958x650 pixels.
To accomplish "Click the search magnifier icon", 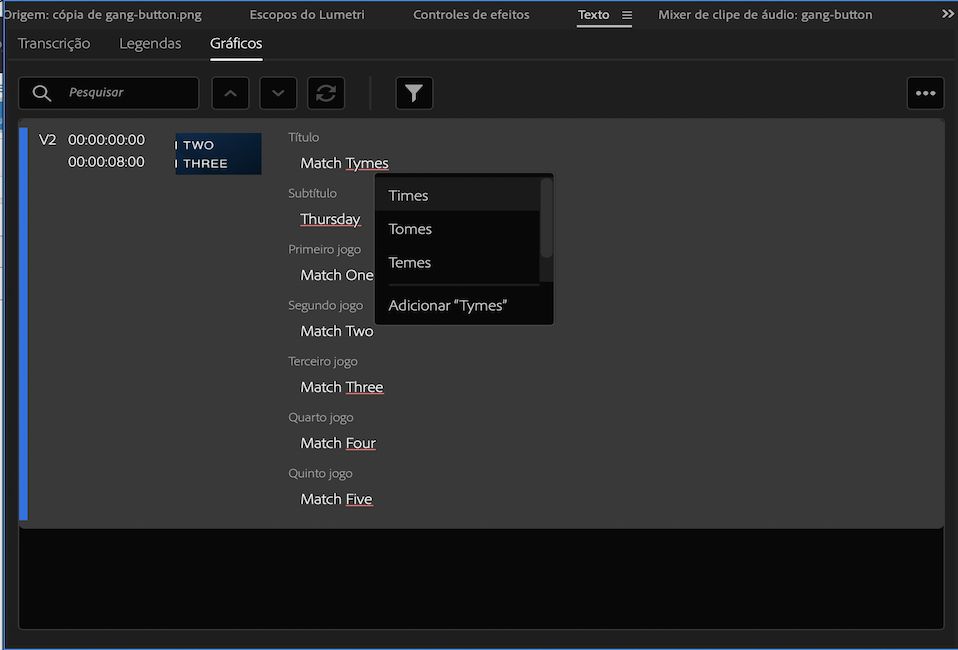I will coord(42,93).
